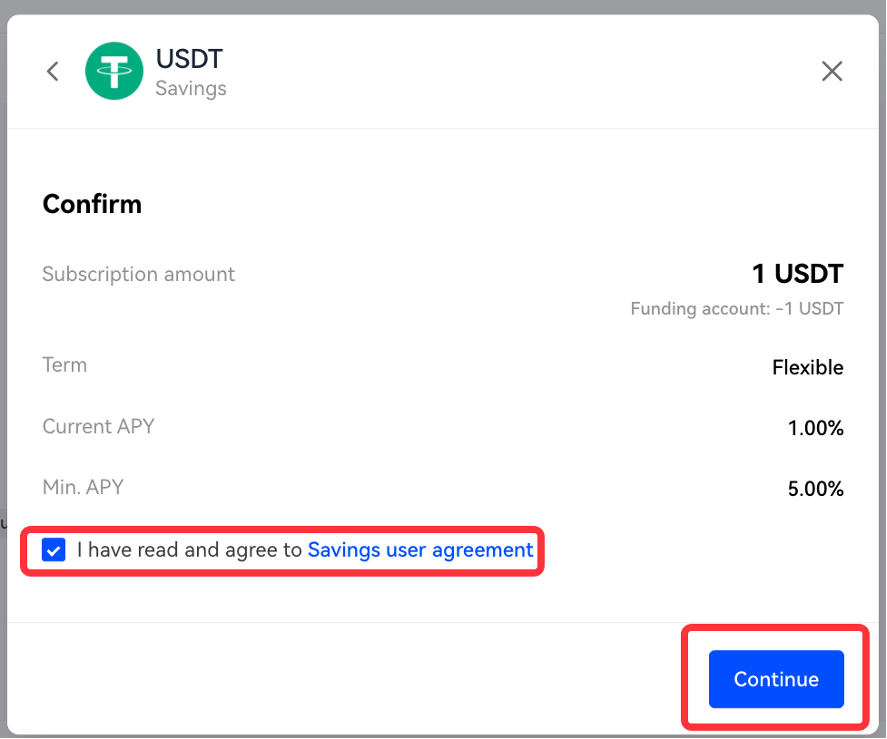Click the Flexible term value
Image resolution: width=887 pixels, height=739 pixels.
point(808,367)
